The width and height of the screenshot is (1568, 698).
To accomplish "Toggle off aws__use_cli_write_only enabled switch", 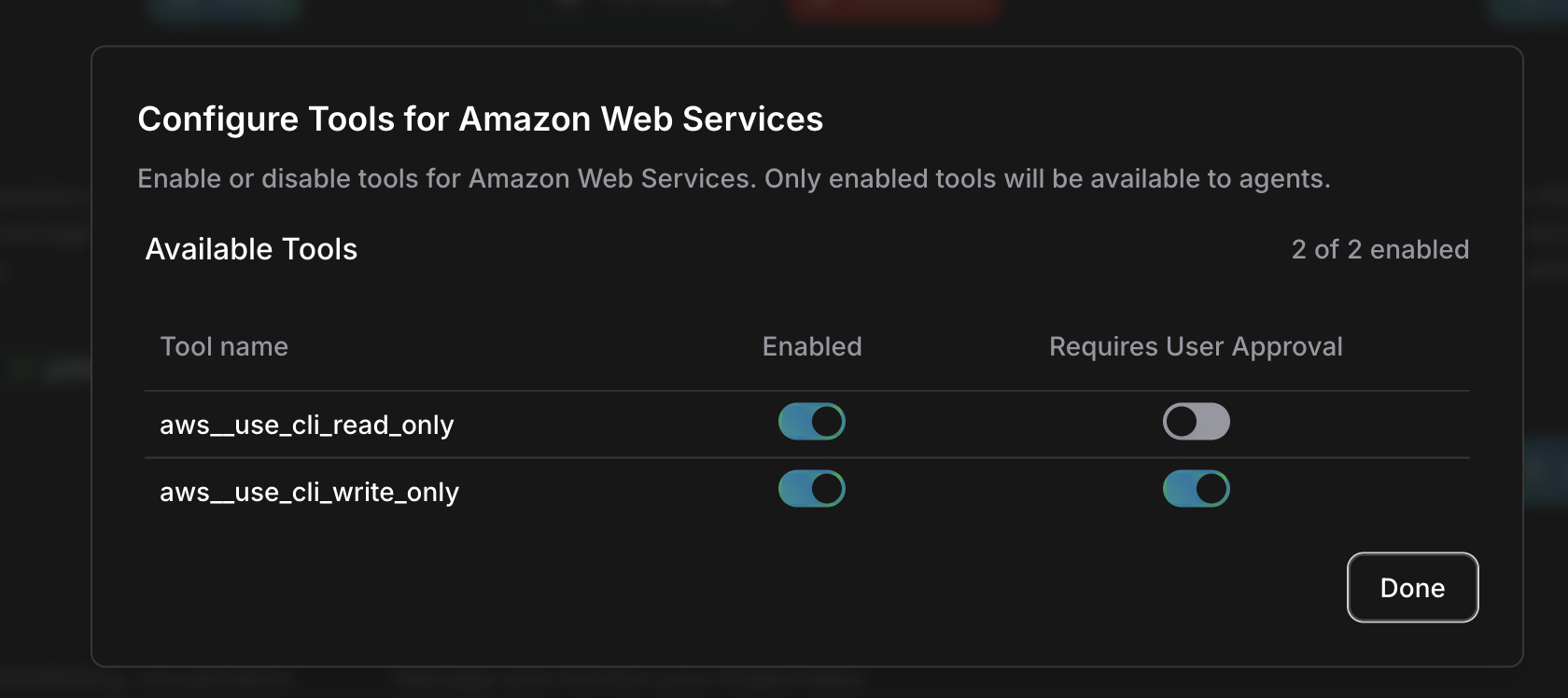I will tap(811, 488).
